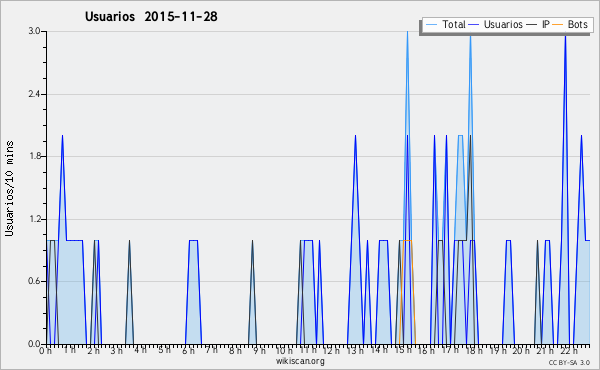The height and width of the screenshot is (370, 600).
Task: Click the '5 h' x-axis label
Action: pos(164,350)
